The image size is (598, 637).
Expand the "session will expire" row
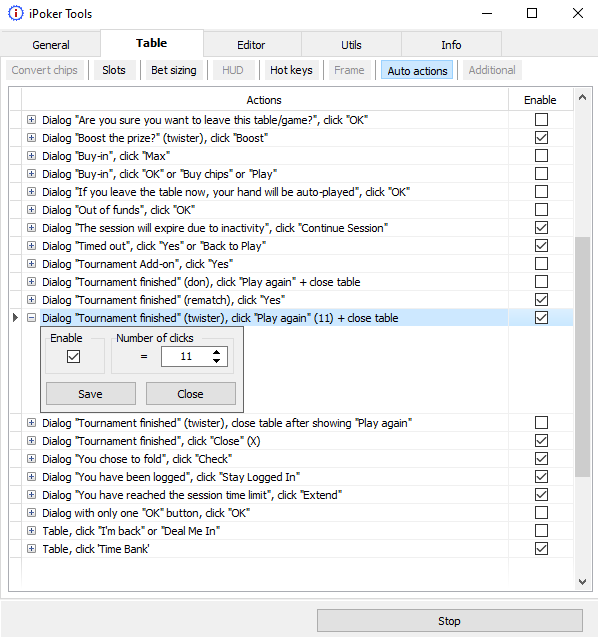click(31, 228)
